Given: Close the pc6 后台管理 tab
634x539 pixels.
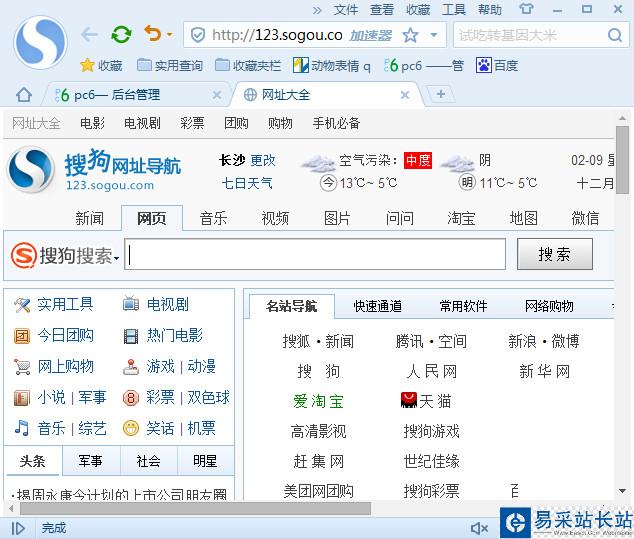Looking at the screenshot, I should tap(217, 95).
